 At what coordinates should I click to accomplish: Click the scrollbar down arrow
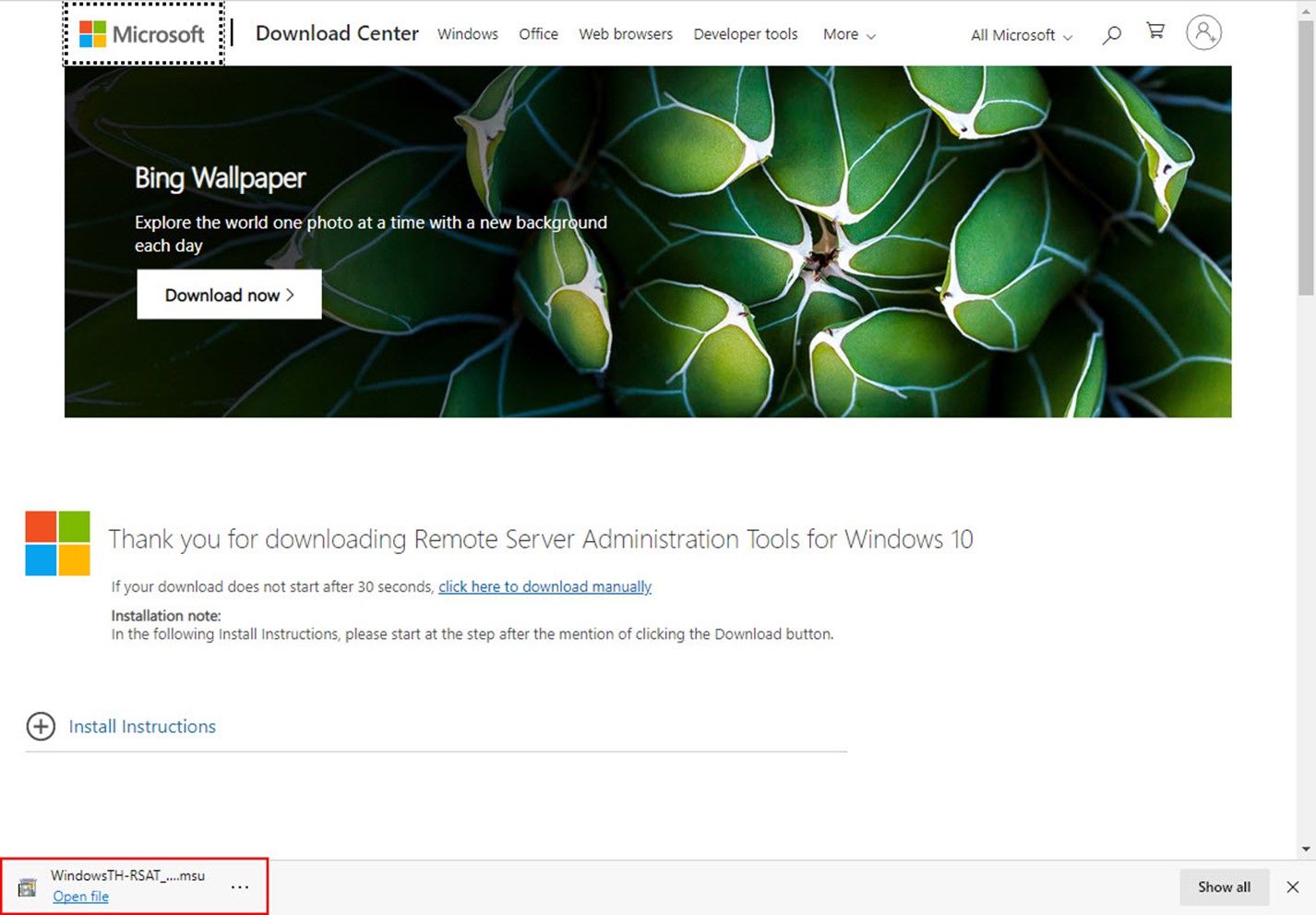click(1306, 849)
